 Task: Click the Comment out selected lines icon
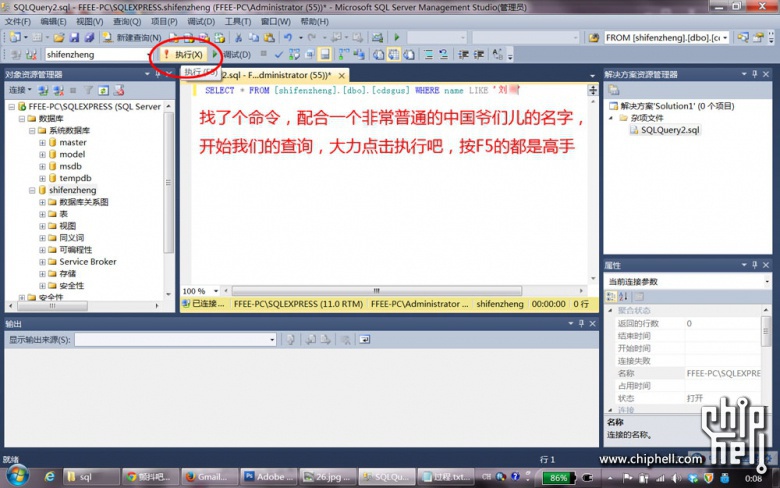click(428, 54)
